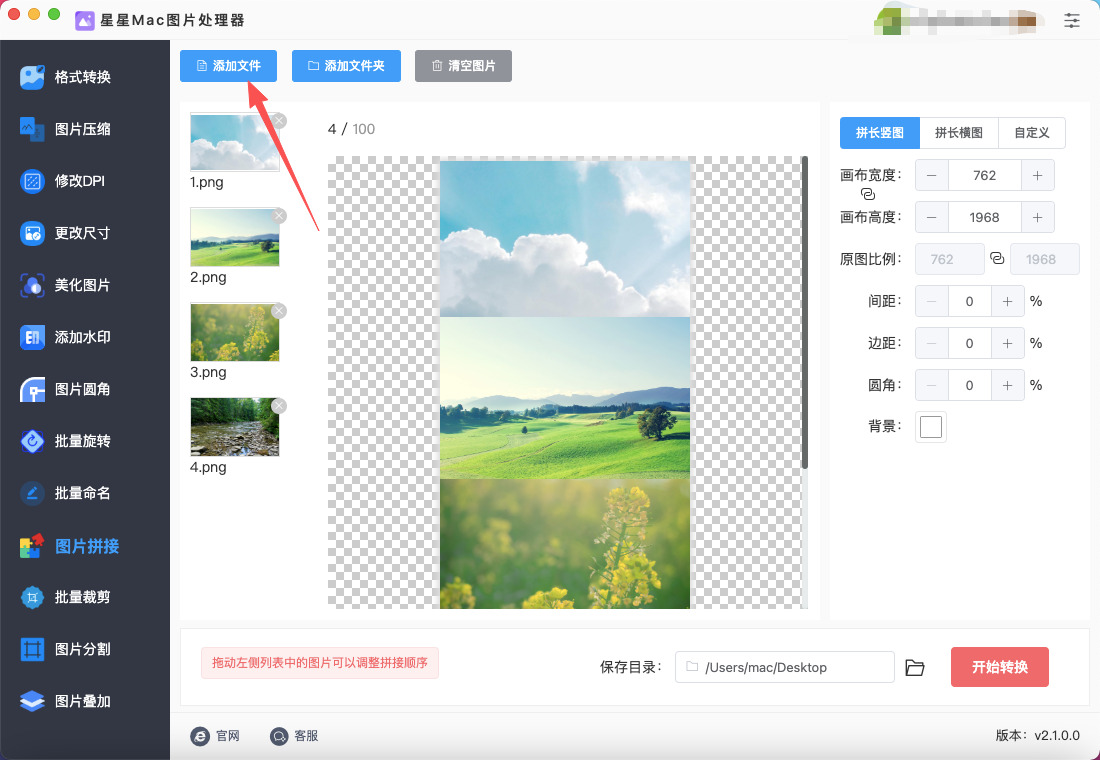Remove 4.png from the list

(279, 406)
